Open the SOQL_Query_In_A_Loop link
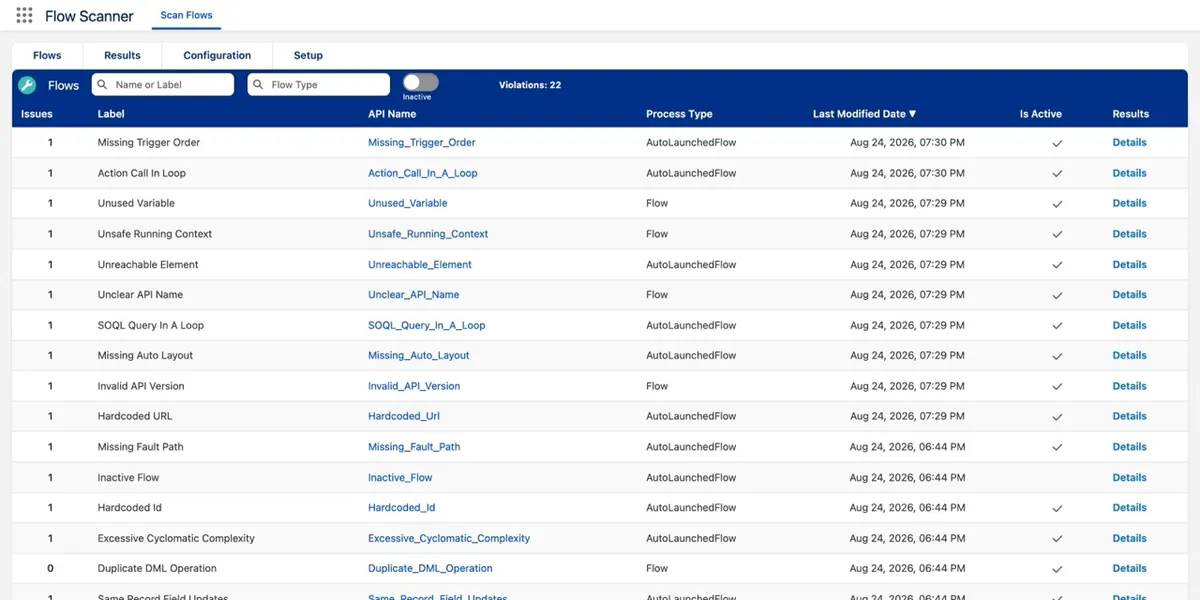This screenshot has width=1200, height=600. click(427, 325)
